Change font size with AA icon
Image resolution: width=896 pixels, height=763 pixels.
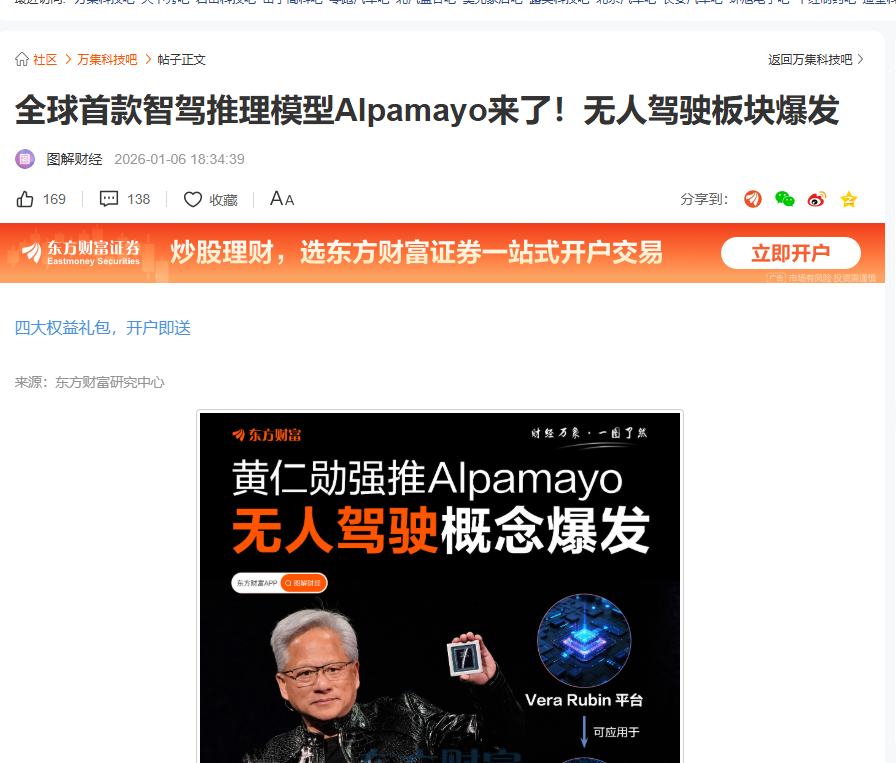point(282,199)
